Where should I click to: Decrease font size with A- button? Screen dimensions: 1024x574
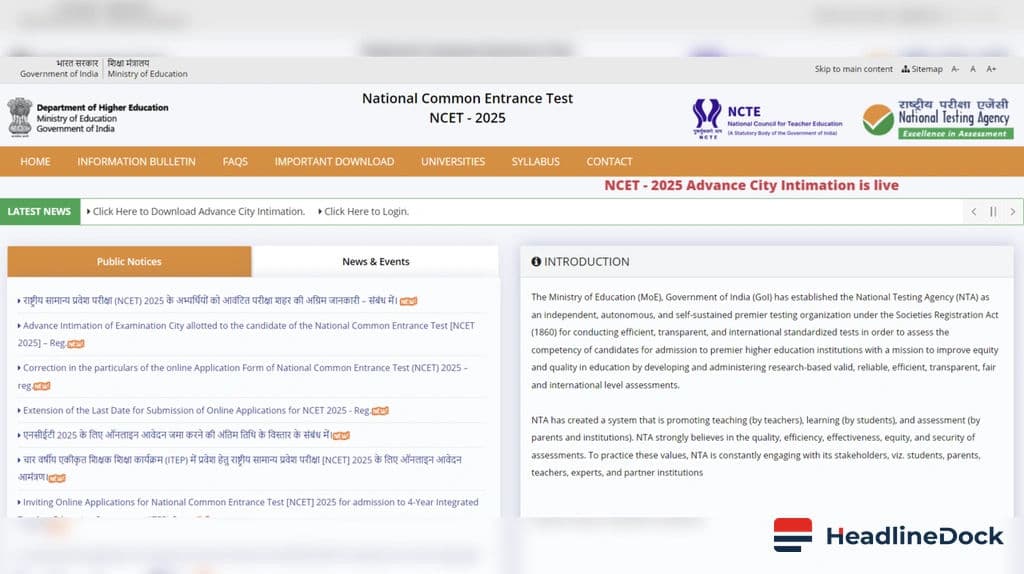(x=955, y=69)
